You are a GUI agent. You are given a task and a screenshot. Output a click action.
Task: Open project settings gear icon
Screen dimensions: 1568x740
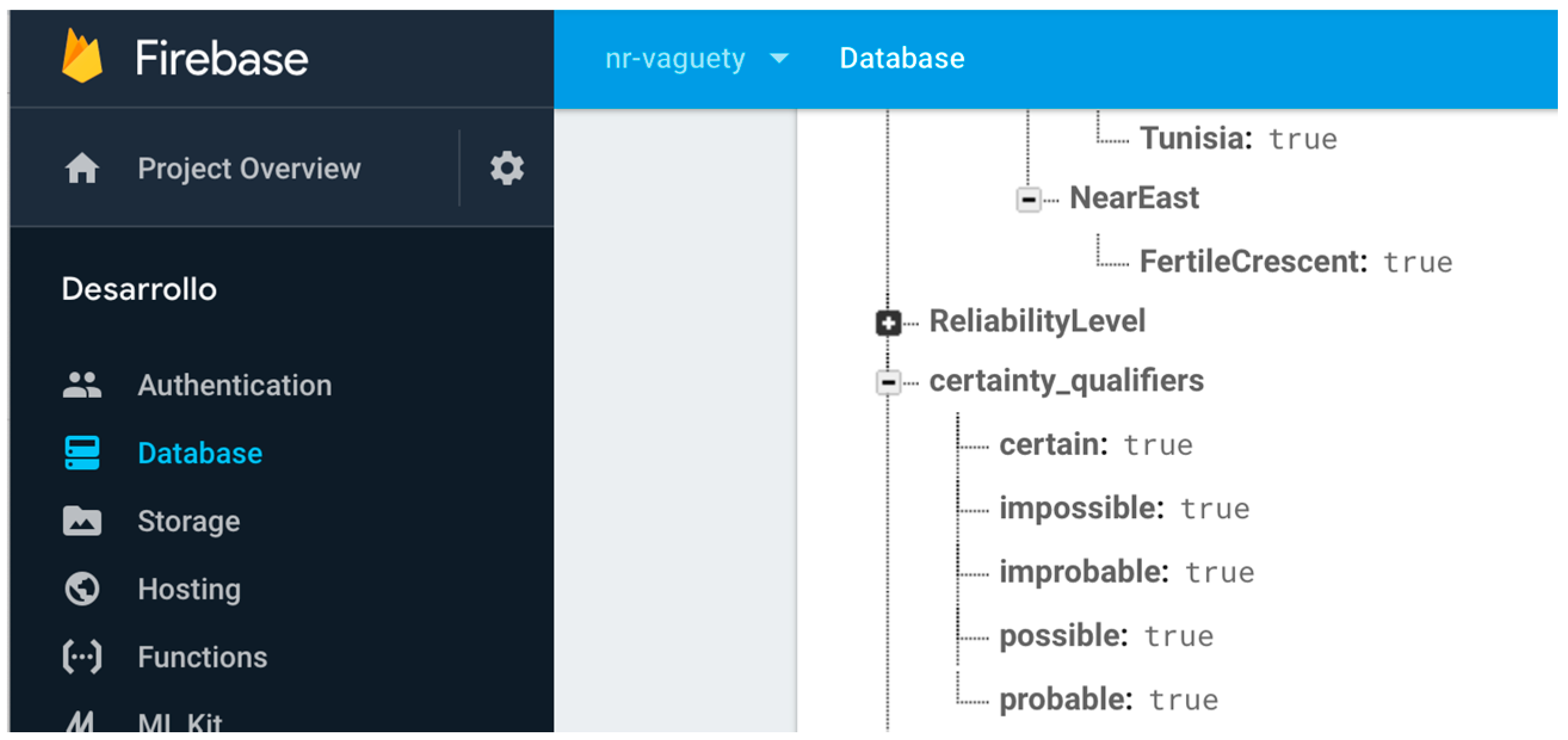point(507,168)
